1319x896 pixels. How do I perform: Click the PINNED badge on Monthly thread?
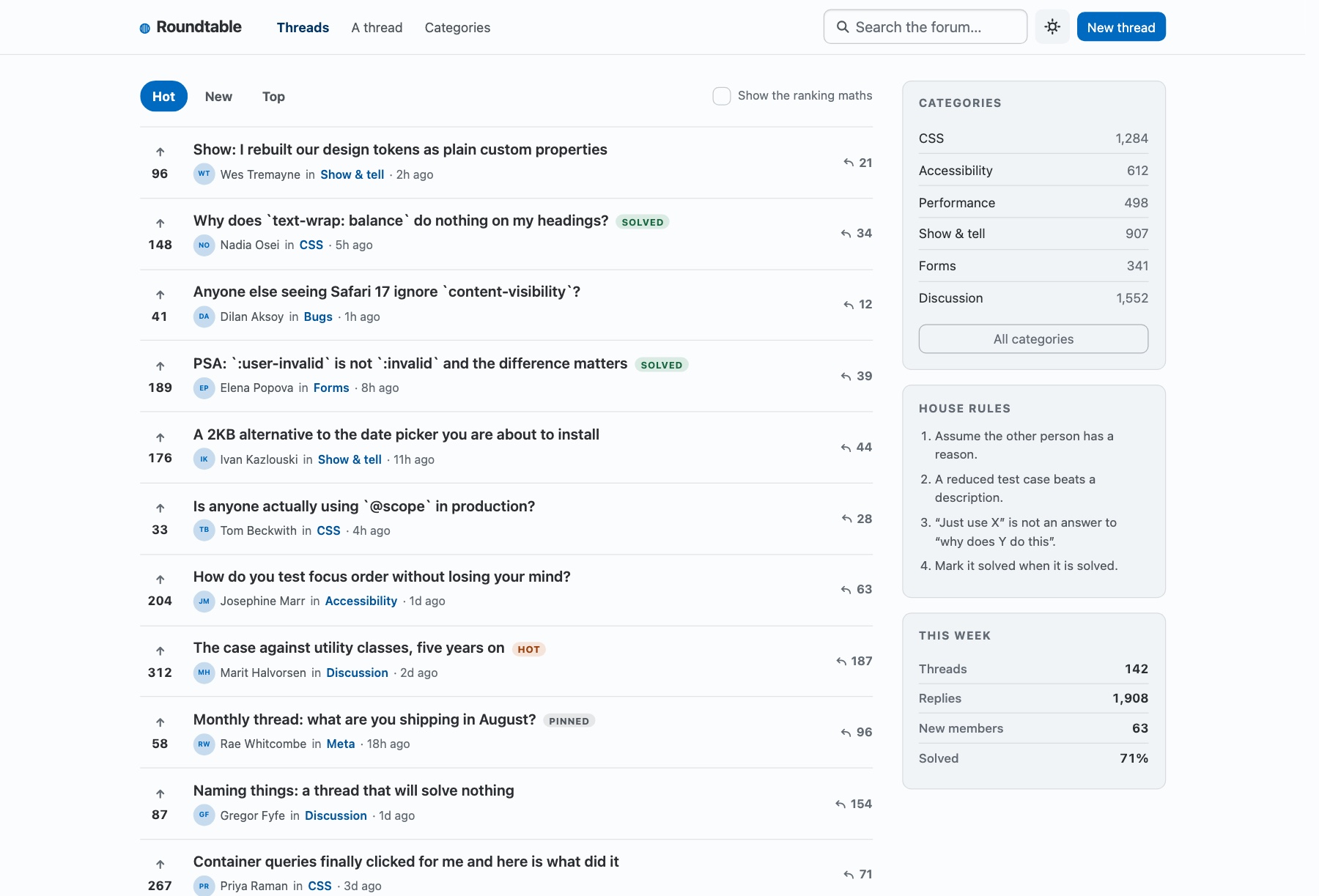(x=569, y=721)
